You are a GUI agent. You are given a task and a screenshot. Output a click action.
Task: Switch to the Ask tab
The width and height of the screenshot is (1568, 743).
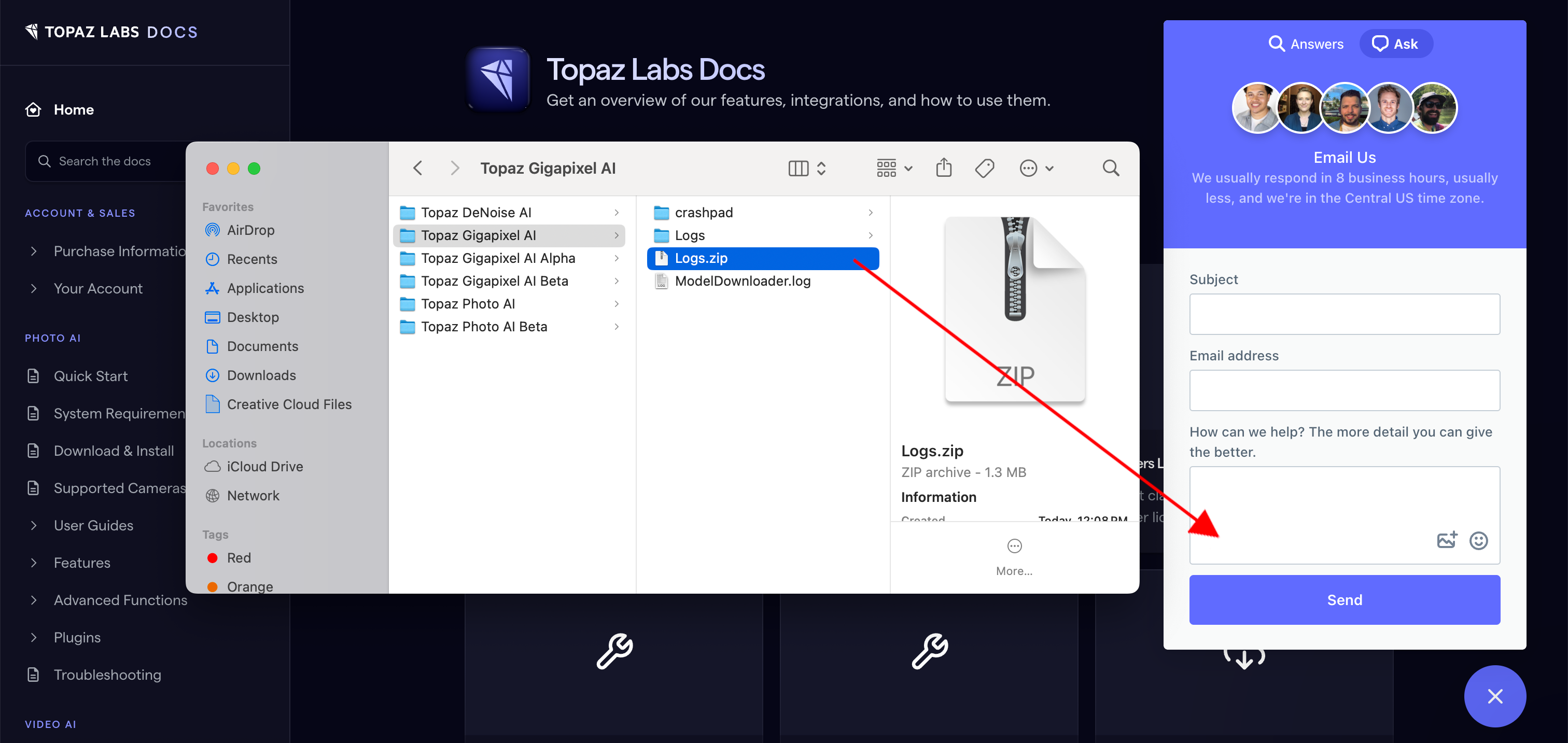(1395, 44)
